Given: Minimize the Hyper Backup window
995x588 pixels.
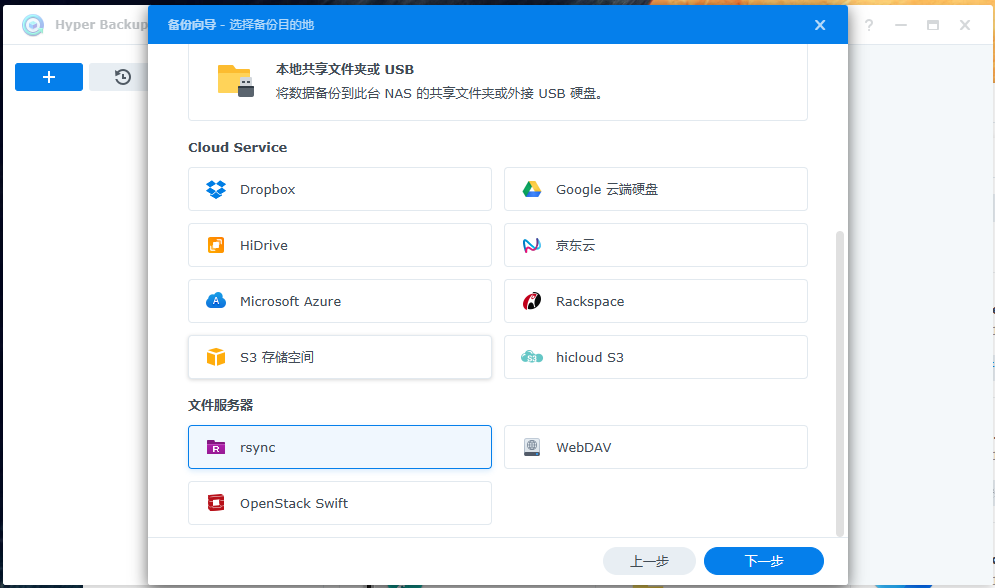Looking at the screenshot, I should click(900, 25).
